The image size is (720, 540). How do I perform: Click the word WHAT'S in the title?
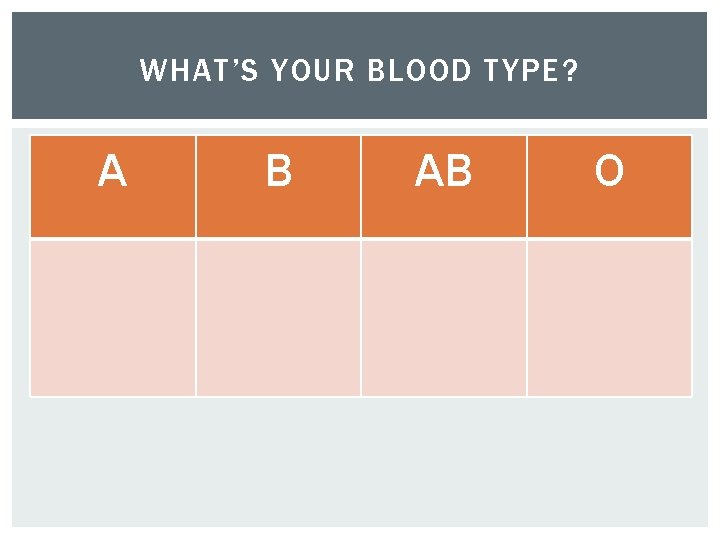[199, 70]
